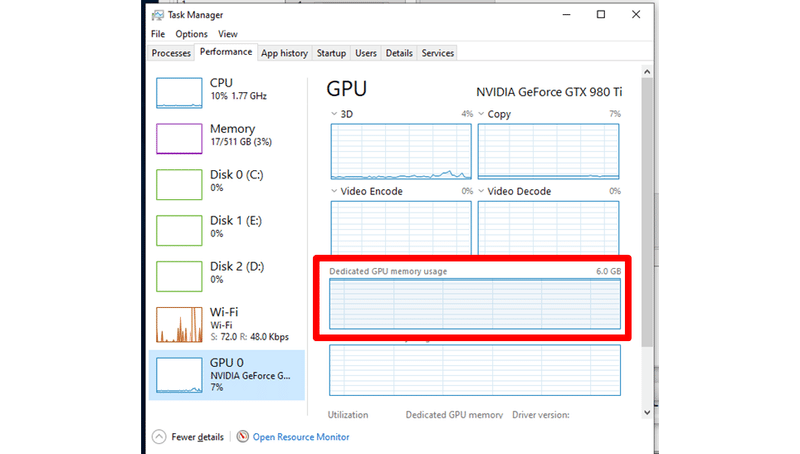Select the CPU usage graph thumbnail
This screenshot has width=800, height=454.
point(180,92)
